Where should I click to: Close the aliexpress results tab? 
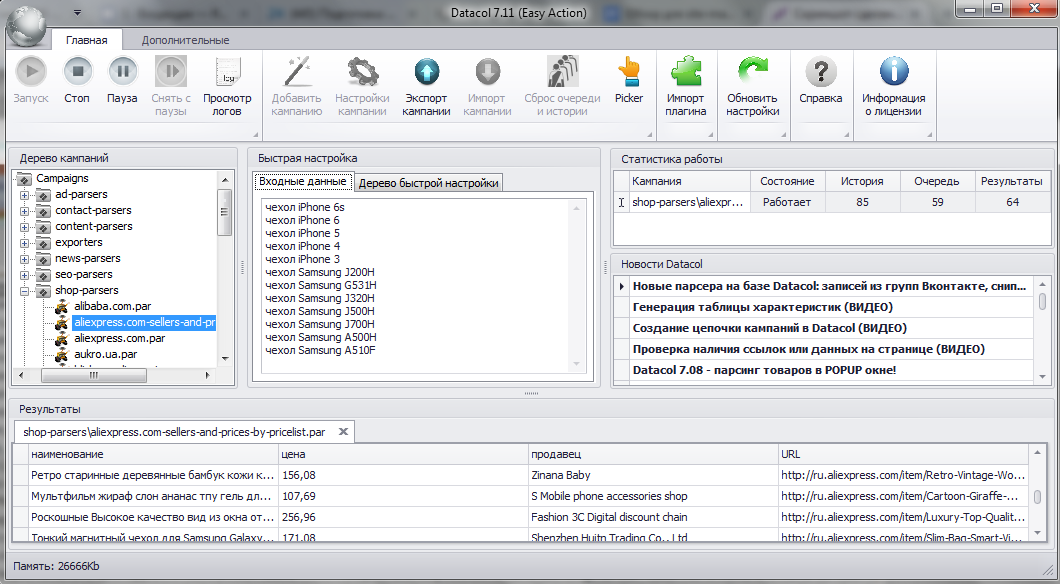point(343,432)
